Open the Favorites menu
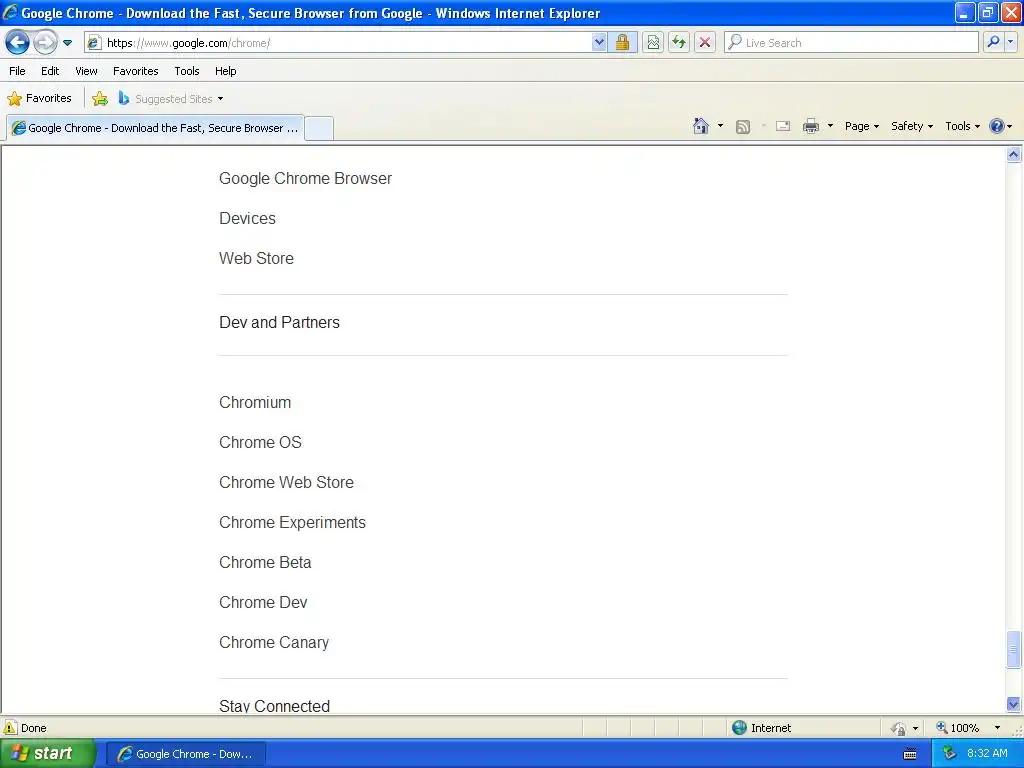The height and width of the screenshot is (768, 1024). (136, 71)
